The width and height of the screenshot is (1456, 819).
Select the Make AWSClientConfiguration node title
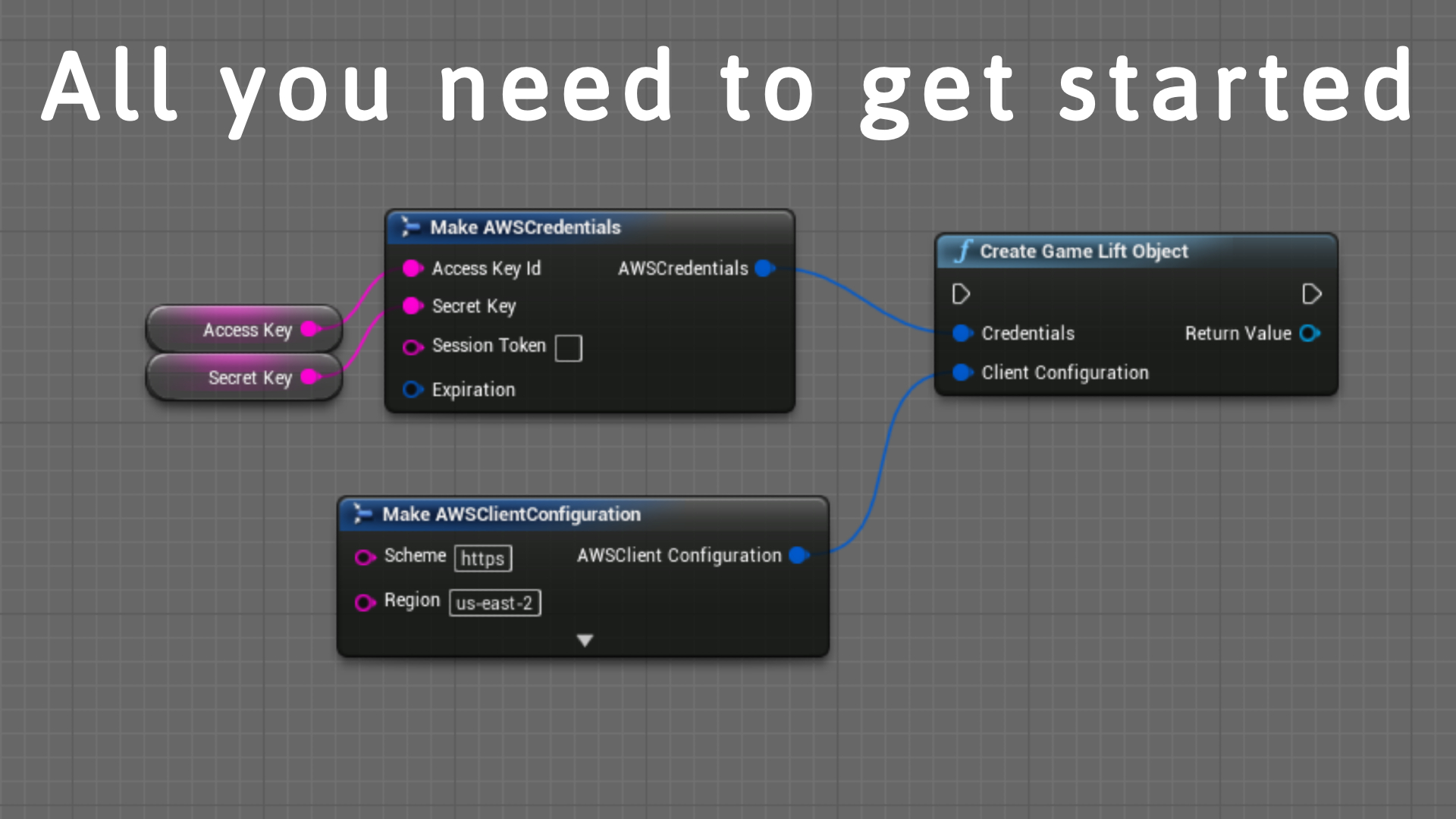(x=511, y=514)
